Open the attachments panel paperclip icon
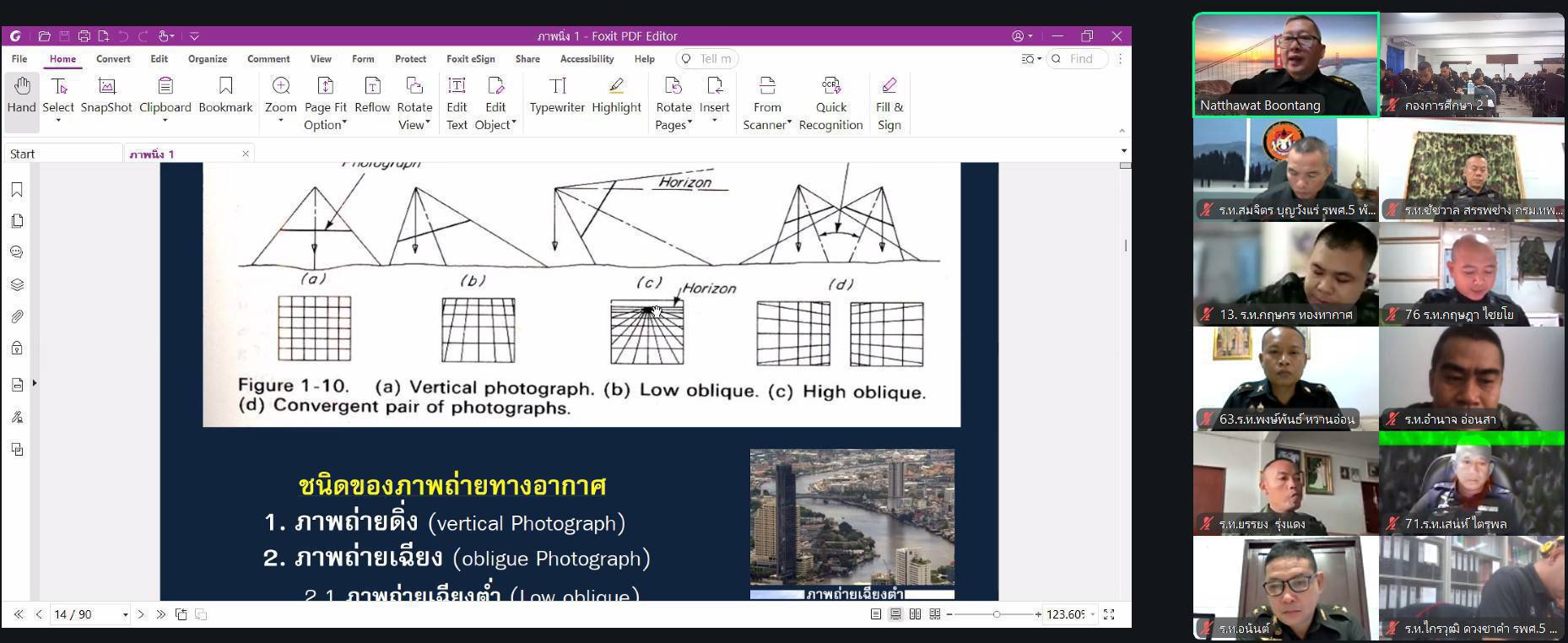Screen dimensions: 1568x643 pyautogui.click(x=17, y=316)
